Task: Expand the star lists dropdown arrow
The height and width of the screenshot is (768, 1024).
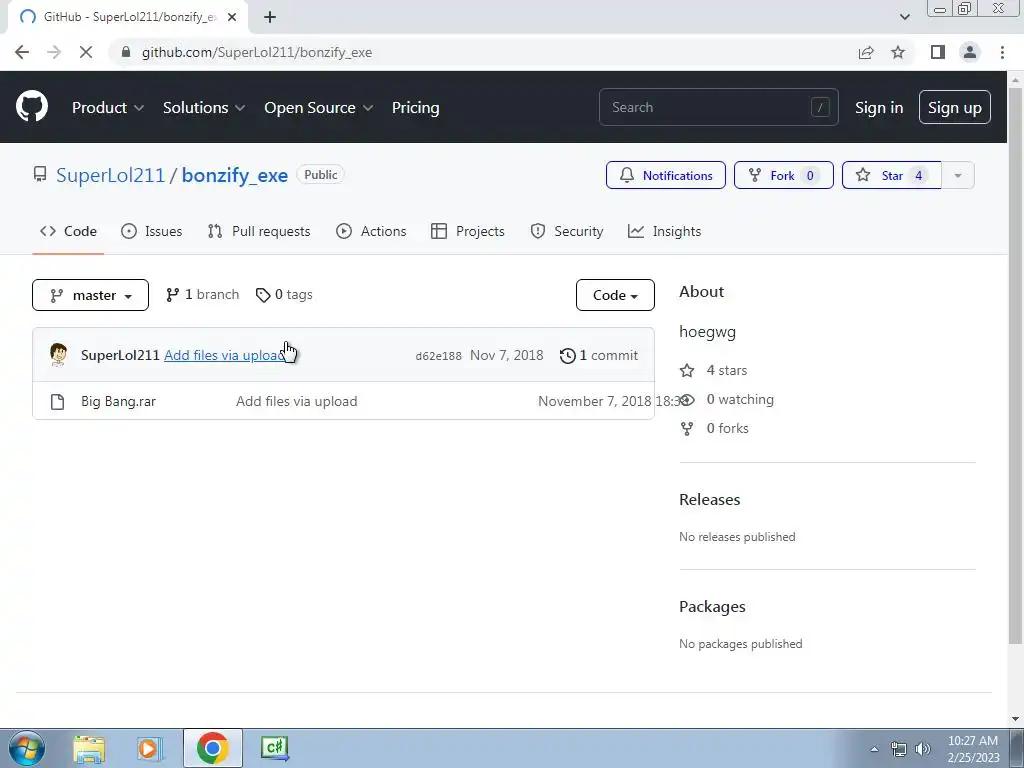Action: pos(958,175)
